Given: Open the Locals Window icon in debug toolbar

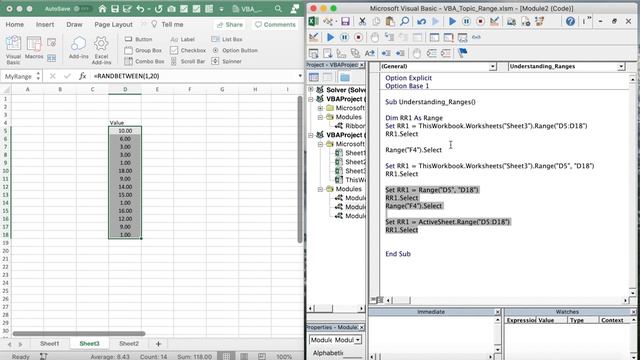Looking at the screenshot, I should point(434,38).
